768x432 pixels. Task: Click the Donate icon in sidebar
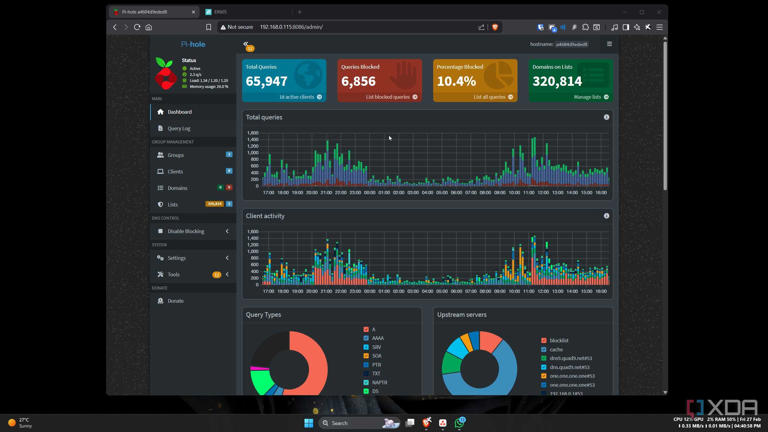point(160,301)
